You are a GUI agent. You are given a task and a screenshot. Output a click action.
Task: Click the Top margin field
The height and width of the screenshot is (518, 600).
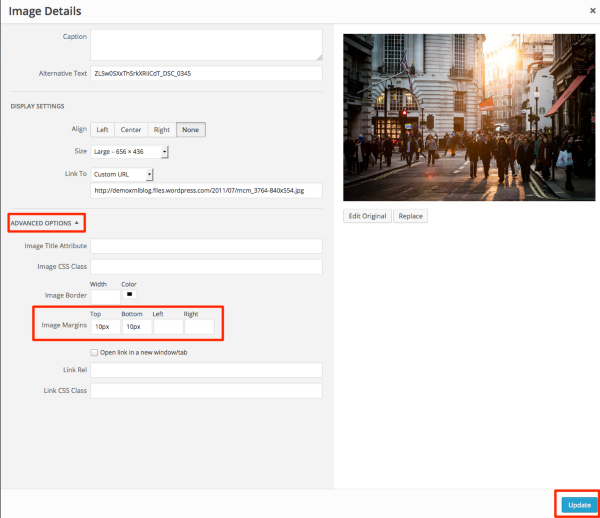coord(105,327)
